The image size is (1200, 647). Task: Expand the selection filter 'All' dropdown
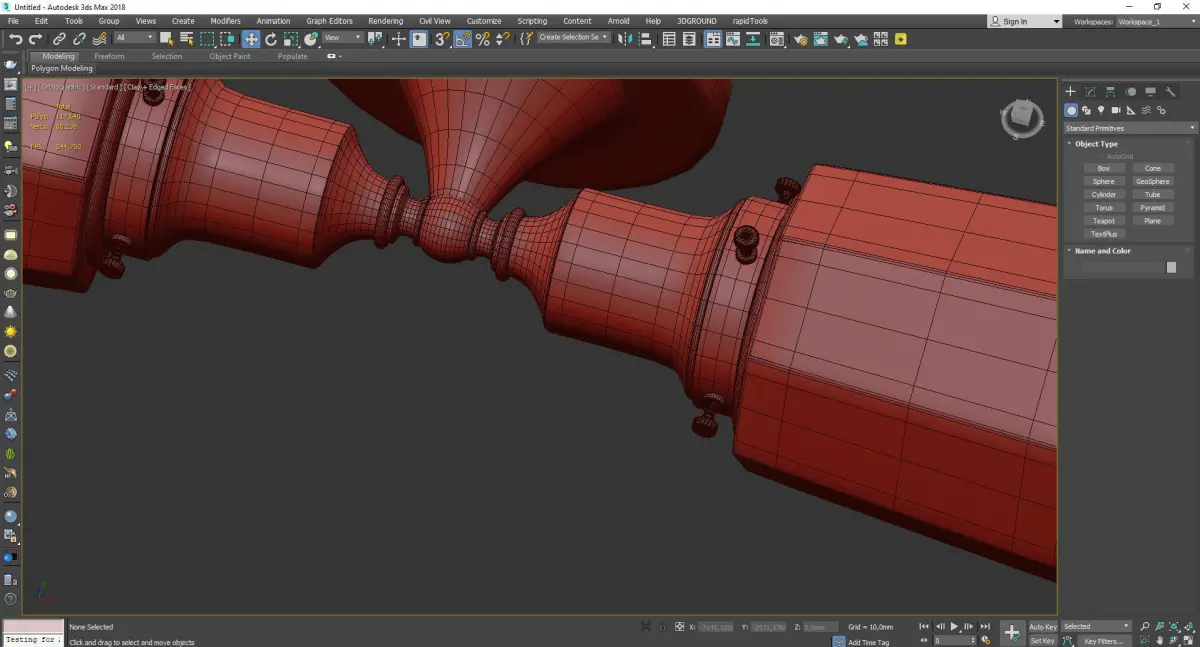click(x=134, y=38)
